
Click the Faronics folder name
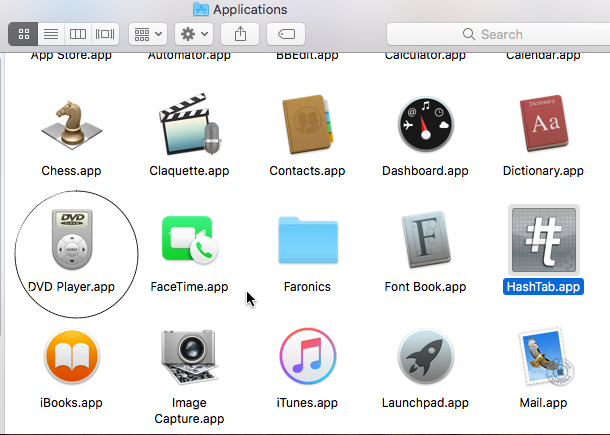(307, 286)
